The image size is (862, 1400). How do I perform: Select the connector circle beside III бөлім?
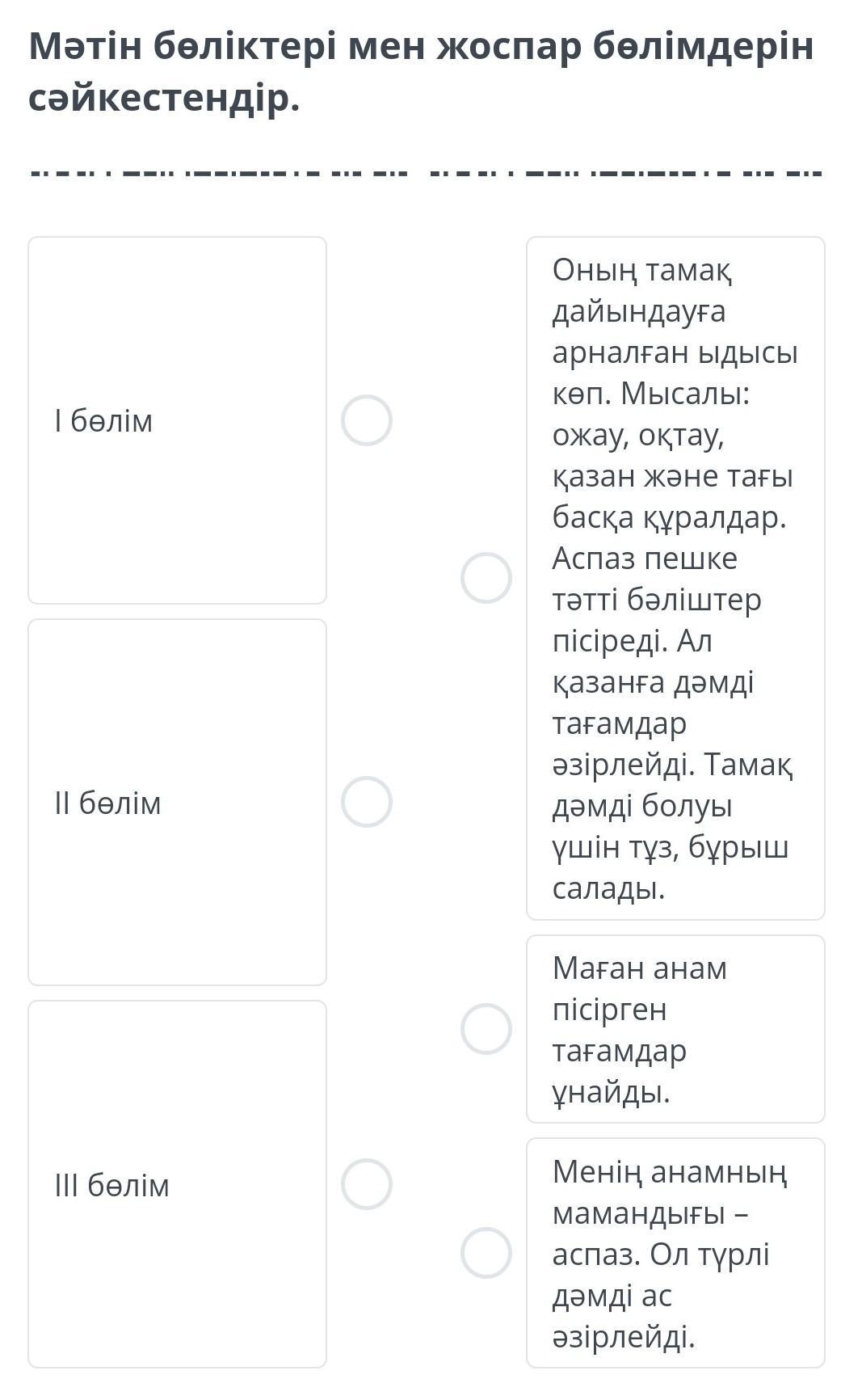[366, 1184]
